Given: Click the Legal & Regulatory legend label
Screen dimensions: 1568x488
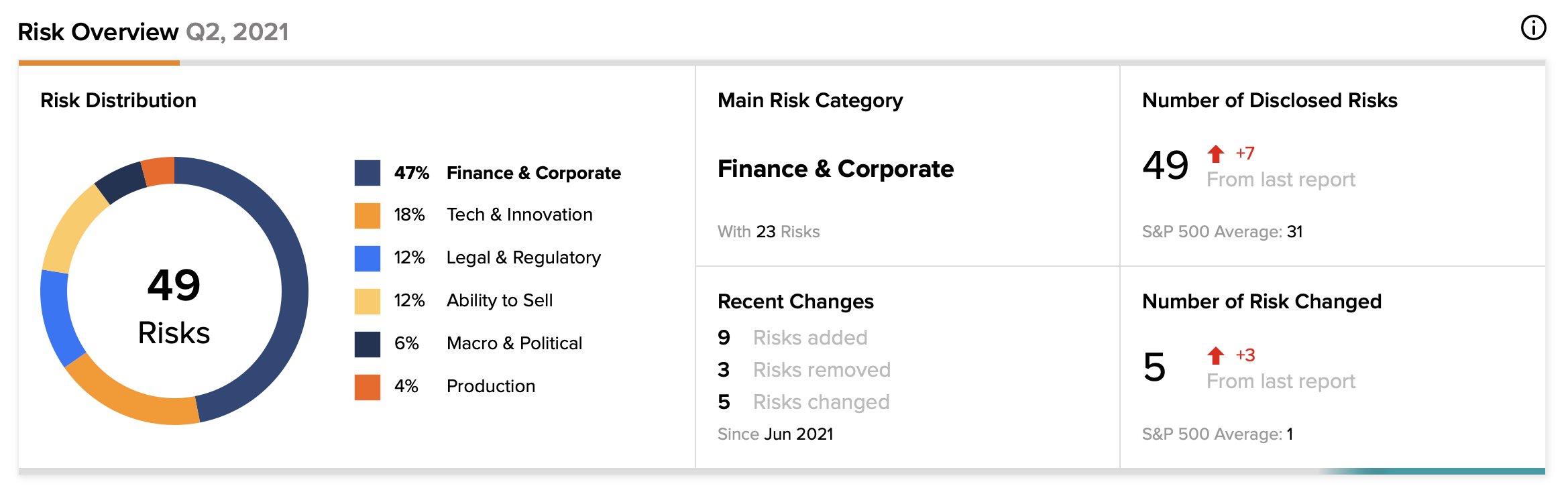Looking at the screenshot, I should click(x=524, y=258).
